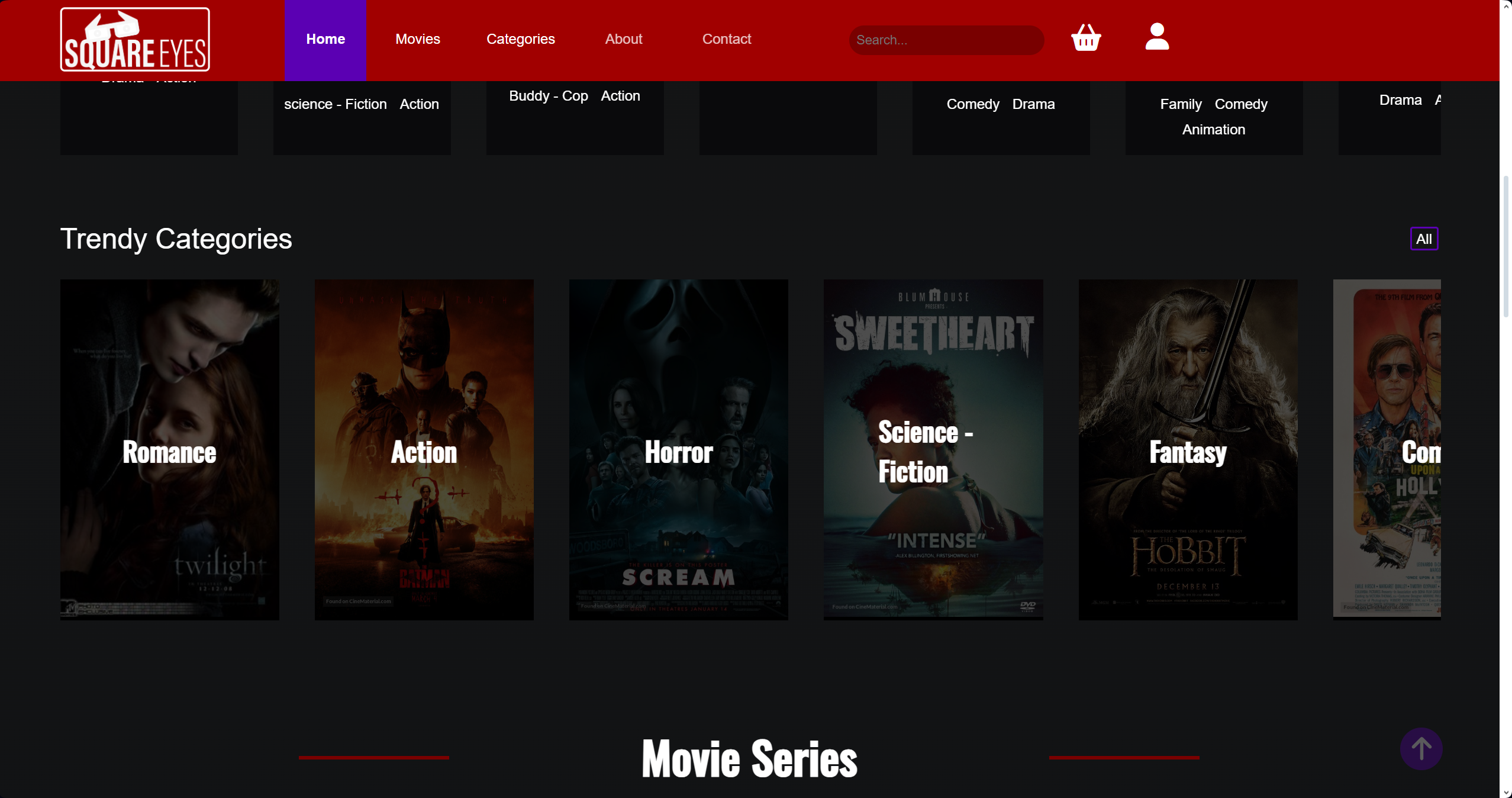Viewport: 1512px width, 798px height.
Task: Select the Family genre tag
Action: [x=1180, y=104]
